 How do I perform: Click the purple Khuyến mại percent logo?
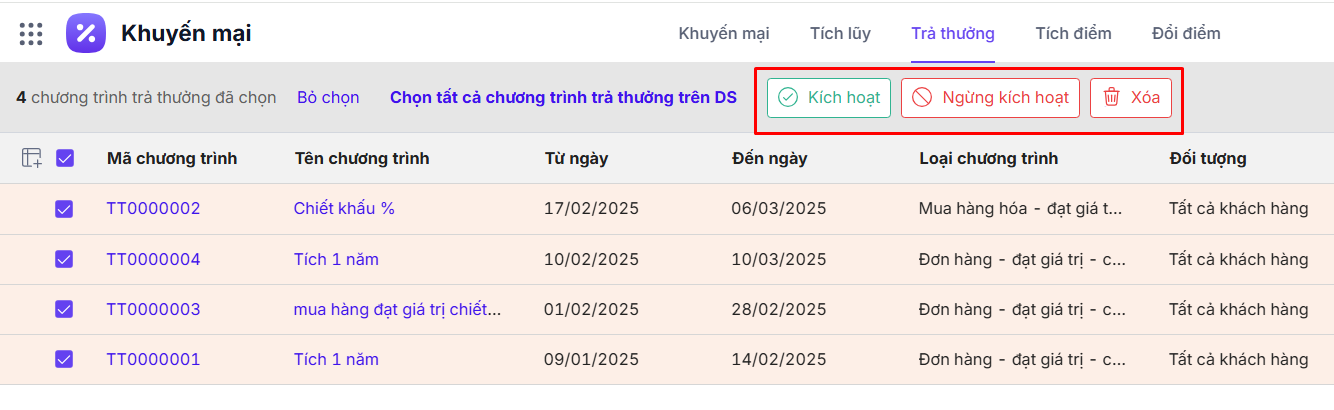(86, 34)
